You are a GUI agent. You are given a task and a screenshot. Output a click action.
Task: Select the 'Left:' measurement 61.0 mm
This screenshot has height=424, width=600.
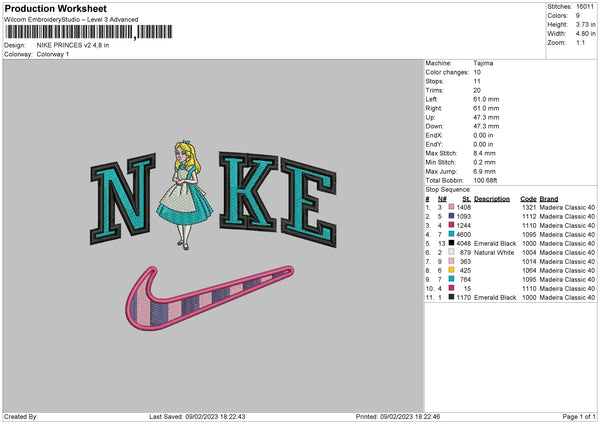point(486,99)
